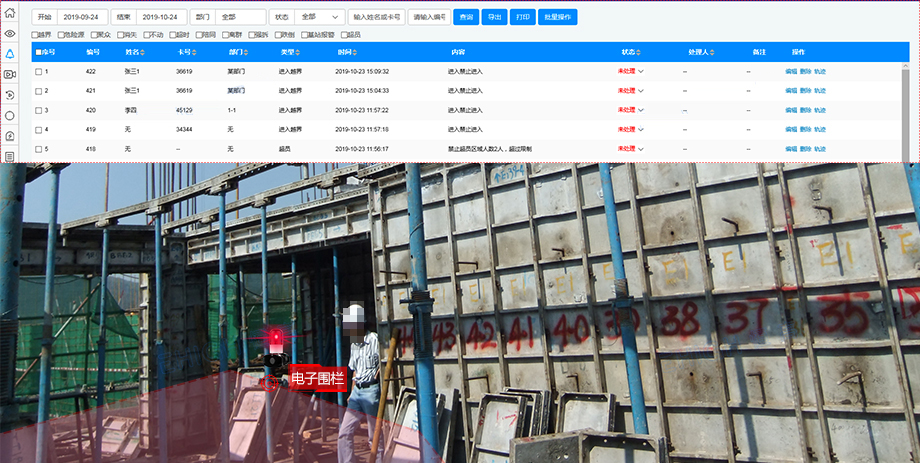
Task: Click 轨迹 link for row 4
Action: (x=820, y=130)
